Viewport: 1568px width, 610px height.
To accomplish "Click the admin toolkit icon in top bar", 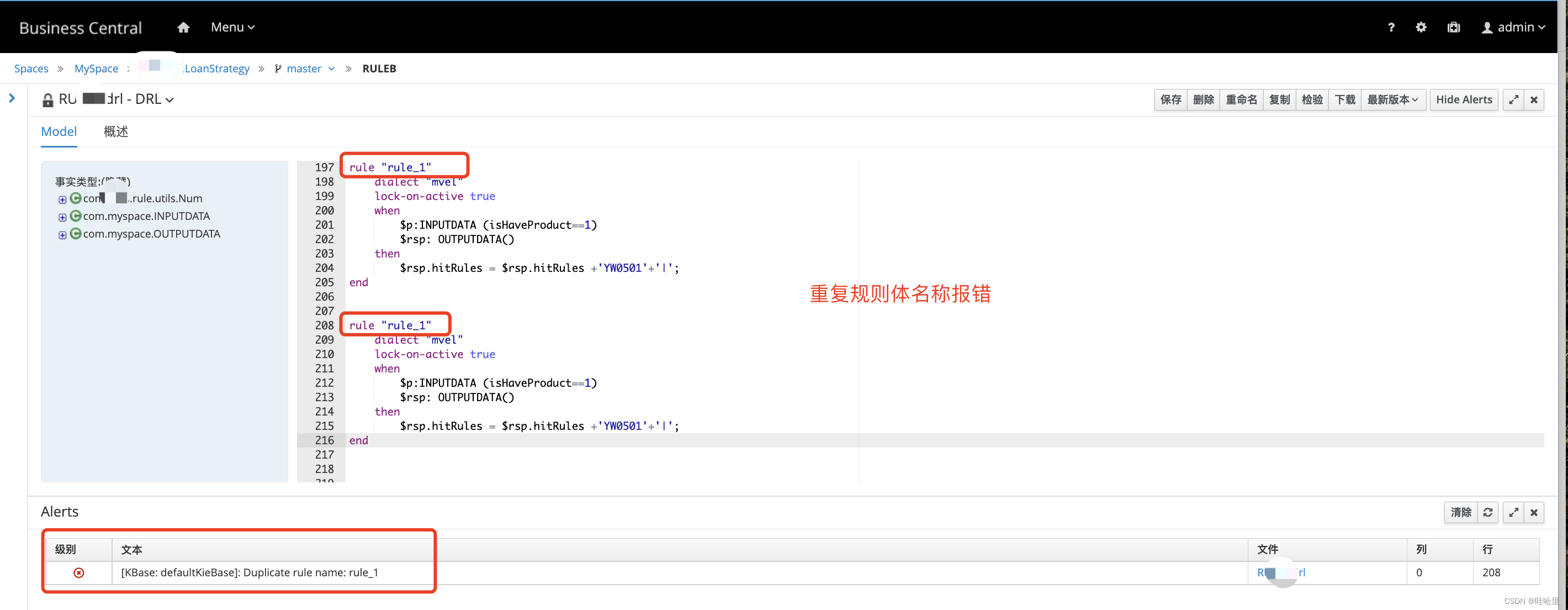I will 1453,27.
